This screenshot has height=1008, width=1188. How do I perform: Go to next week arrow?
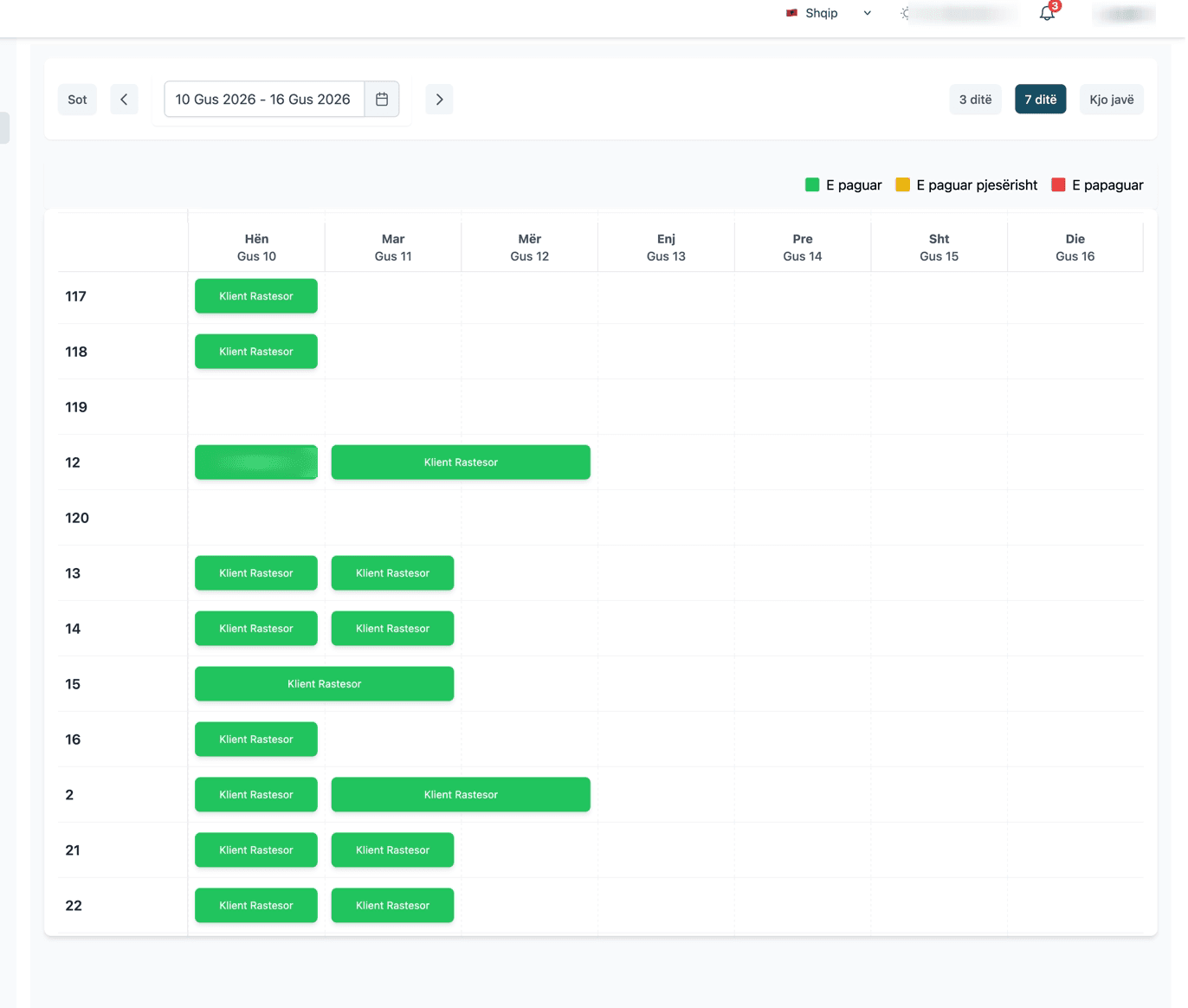point(439,100)
